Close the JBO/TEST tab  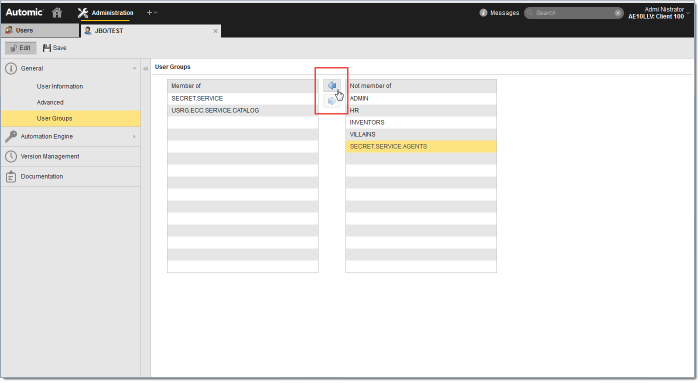(x=215, y=31)
